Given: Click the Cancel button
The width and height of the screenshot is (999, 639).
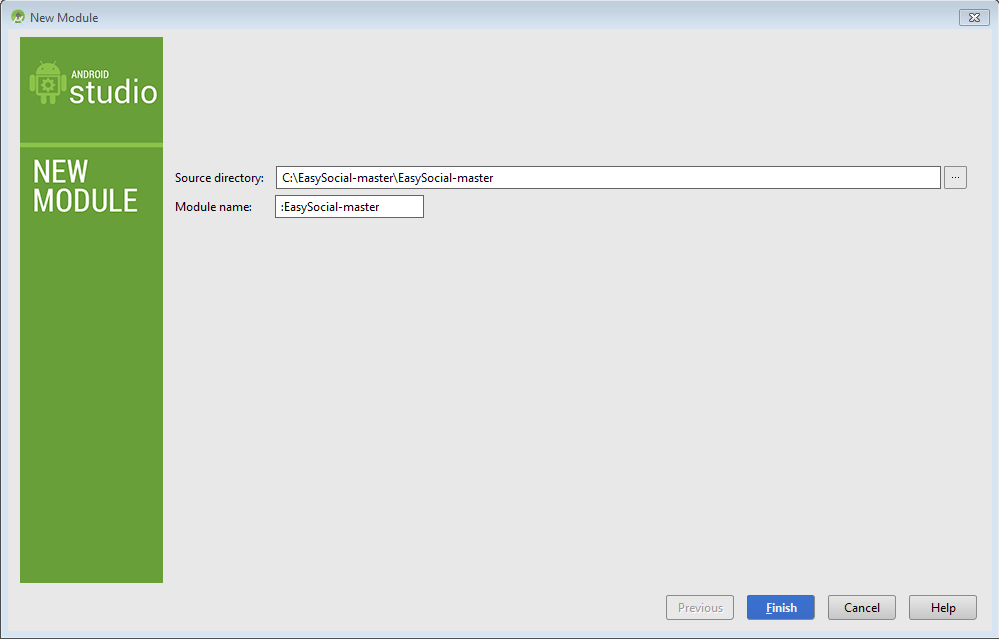Looking at the screenshot, I should (x=861, y=607).
